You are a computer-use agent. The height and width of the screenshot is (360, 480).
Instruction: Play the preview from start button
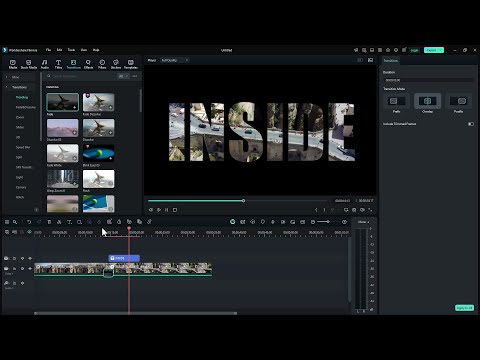click(159, 210)
